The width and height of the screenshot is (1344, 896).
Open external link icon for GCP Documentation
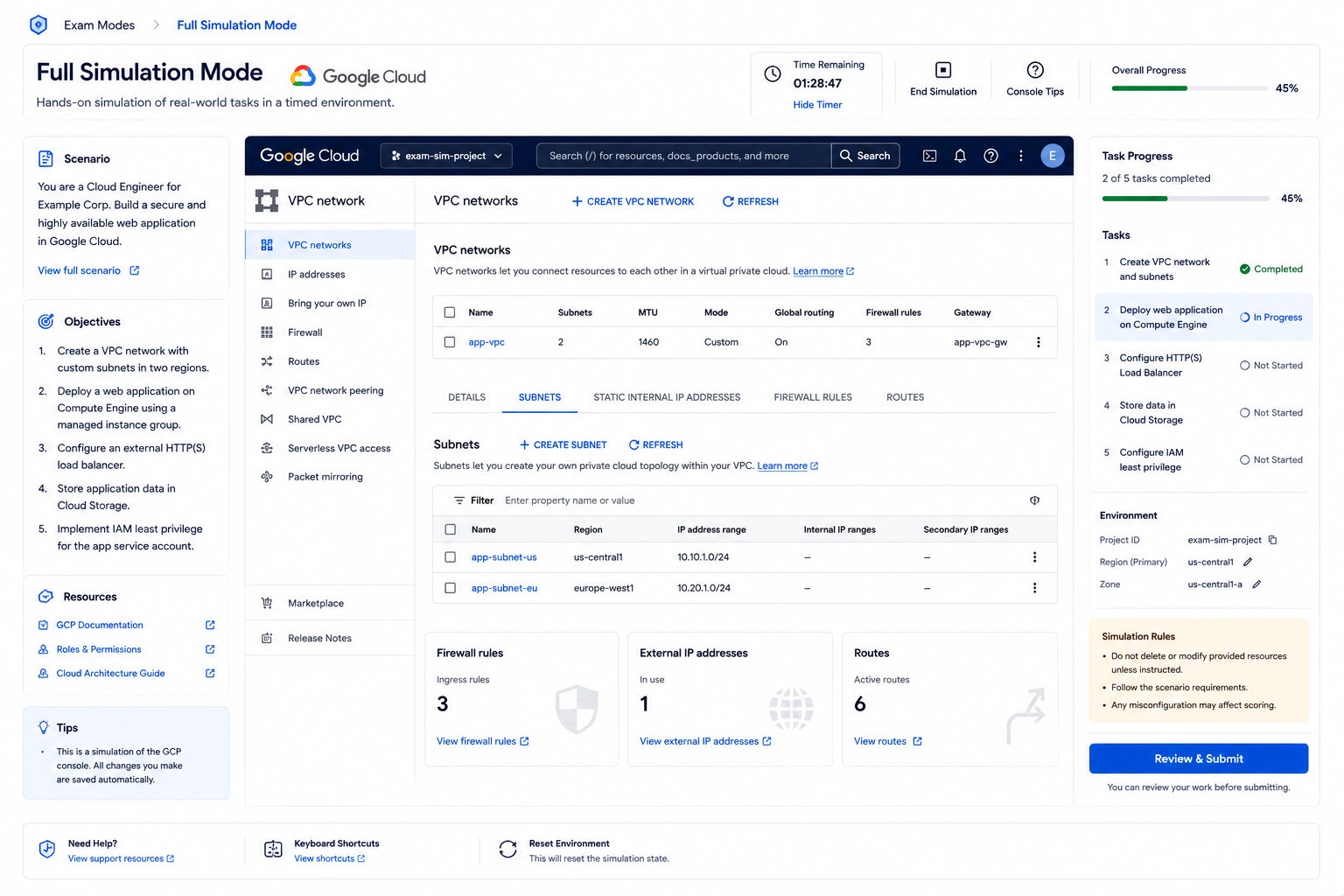click(x=210, y=625)
